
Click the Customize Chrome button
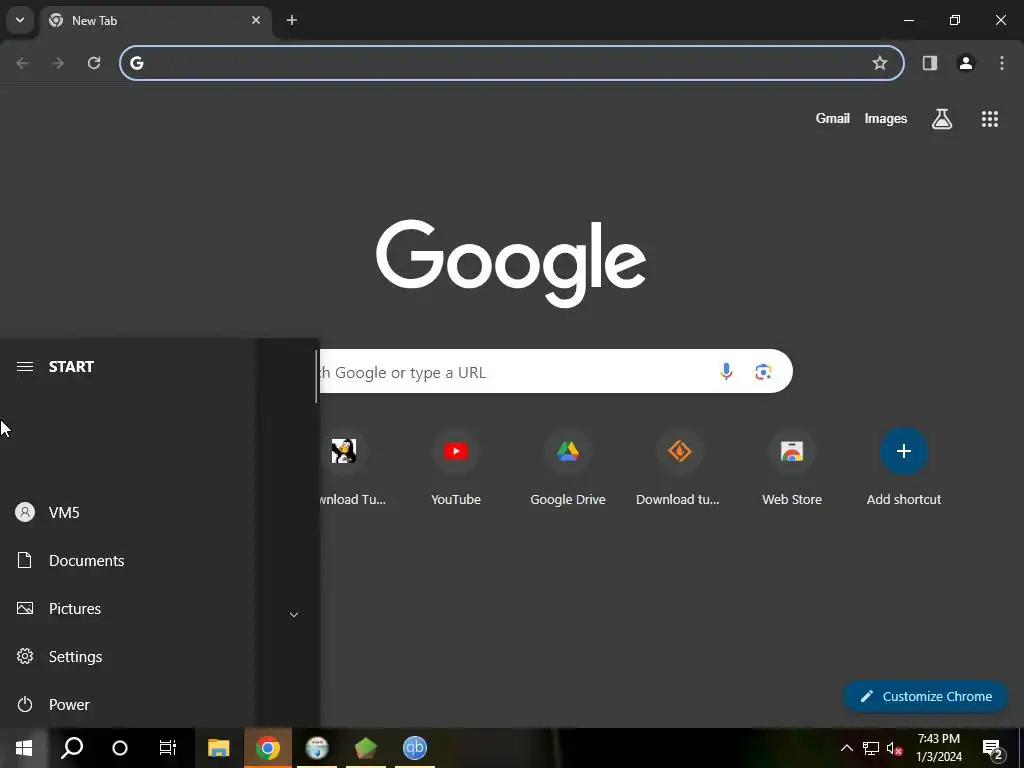tap(925, 696)
